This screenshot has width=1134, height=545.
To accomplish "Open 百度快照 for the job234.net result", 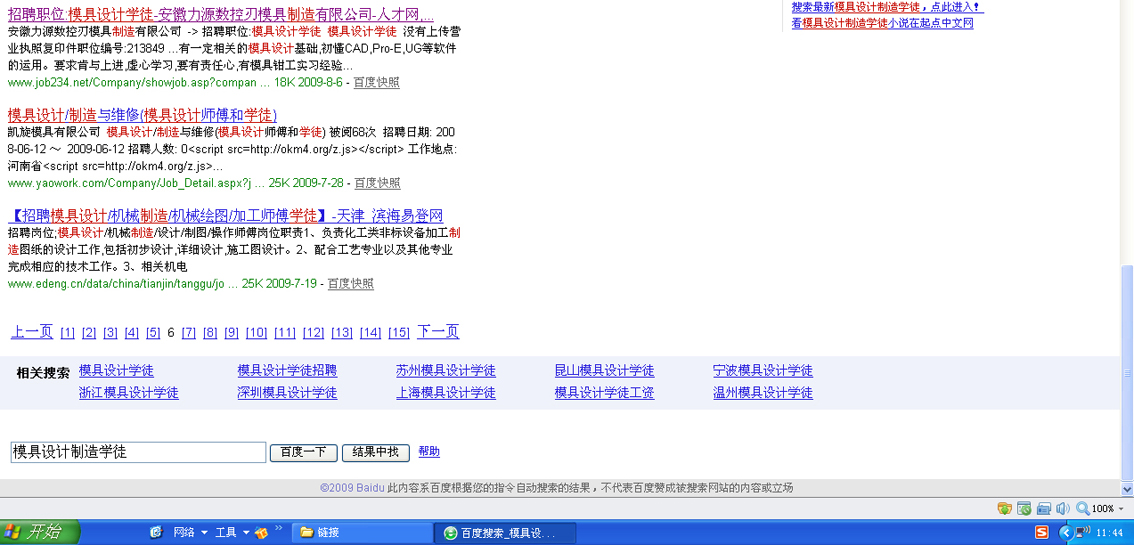I will click(376, 82).
